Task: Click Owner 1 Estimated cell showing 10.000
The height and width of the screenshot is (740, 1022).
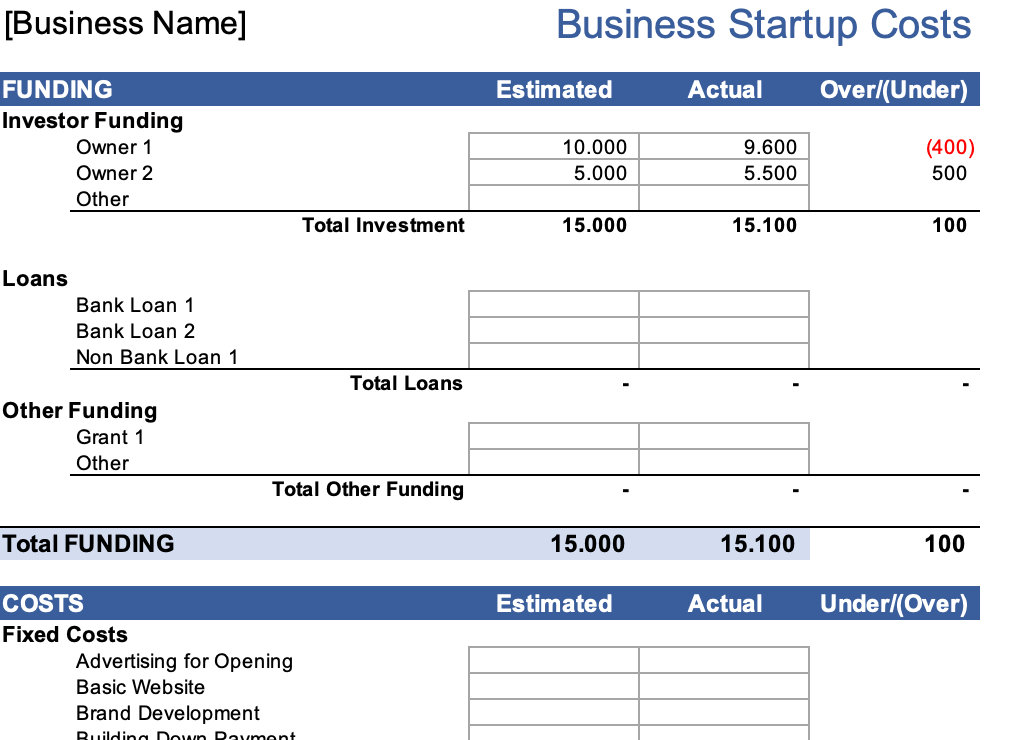Action: pyautogui.click(x=553, y=147)
